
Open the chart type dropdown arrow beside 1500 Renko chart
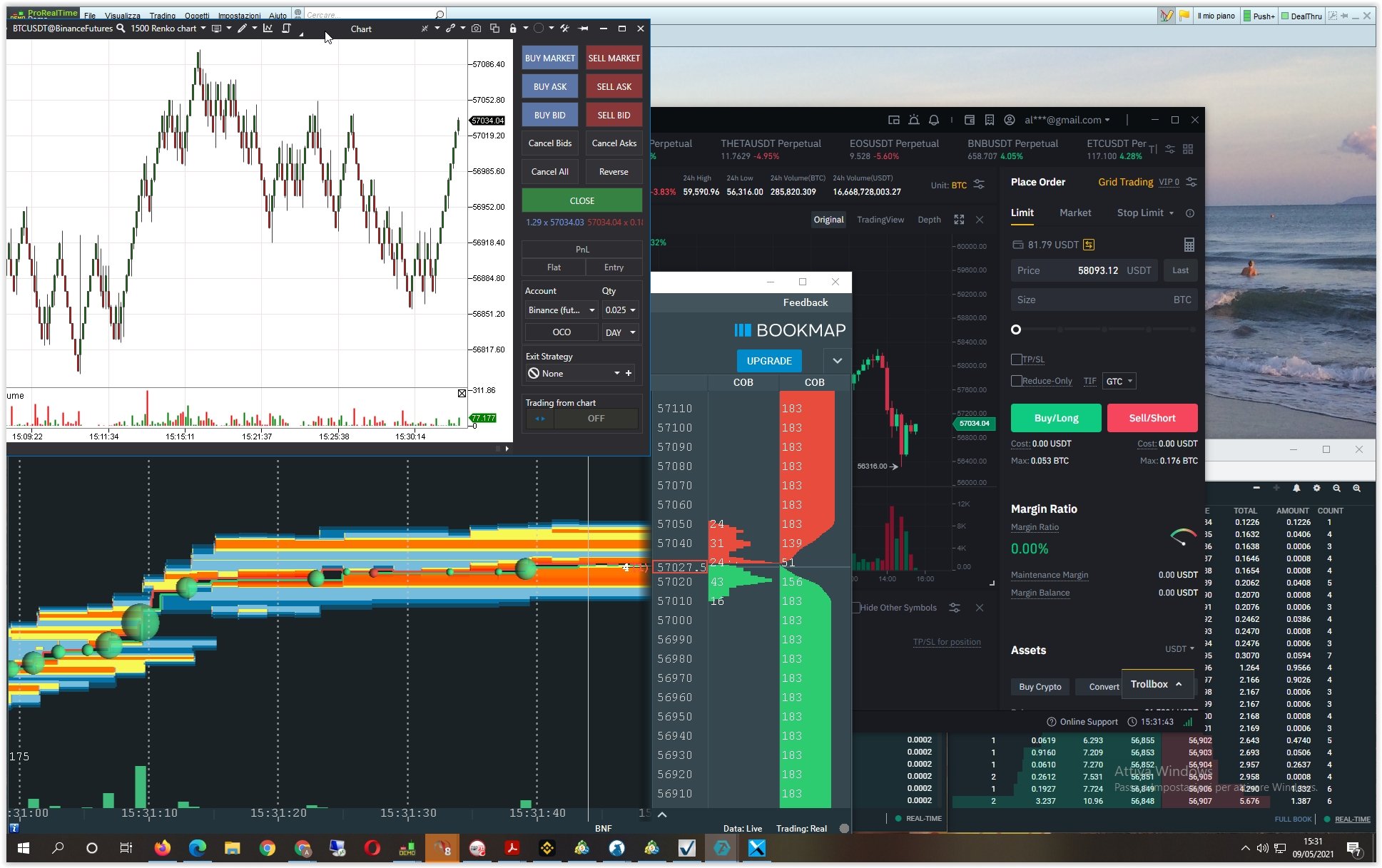click(x=203, y=29)
